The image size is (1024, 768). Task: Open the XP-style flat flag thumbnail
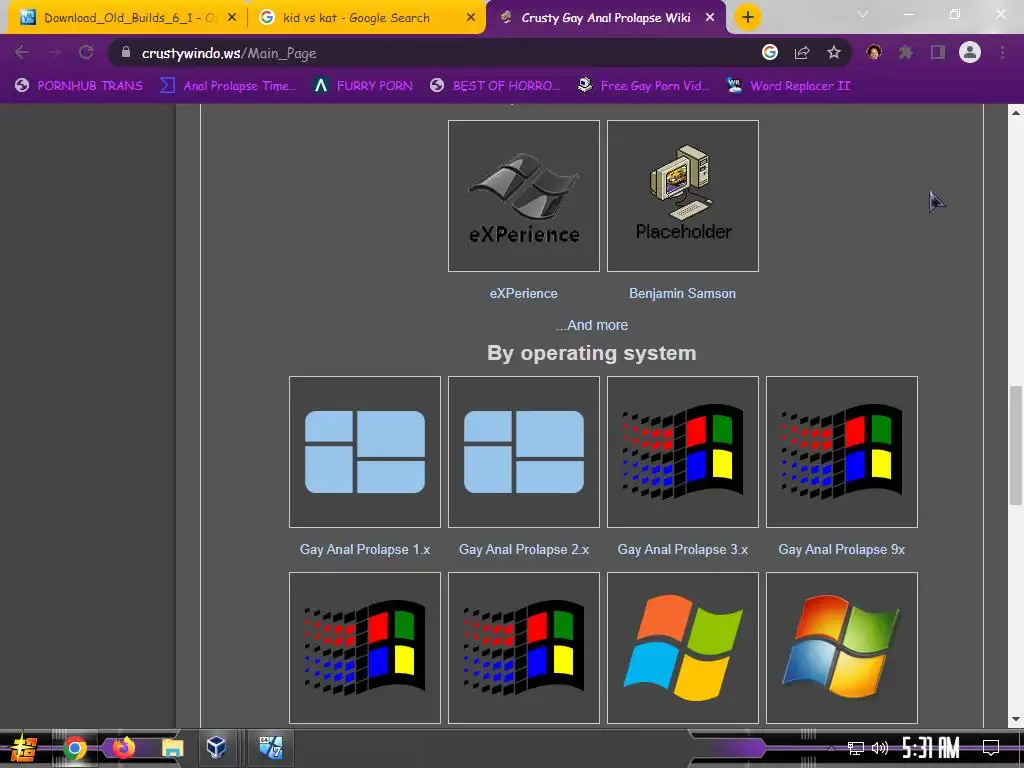click(x=682, y=648)
